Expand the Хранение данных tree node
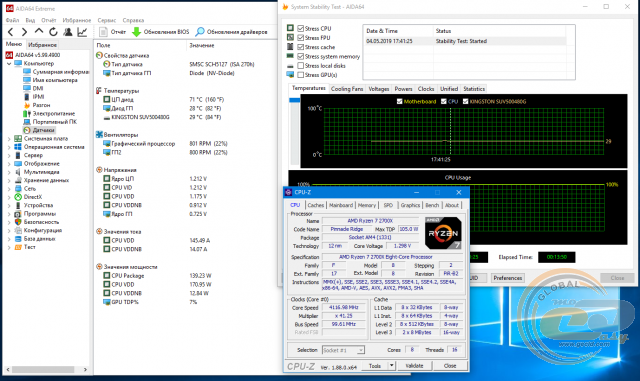This screenshot has width=640, height=381. pyautogui.click(x=9, y=180)
